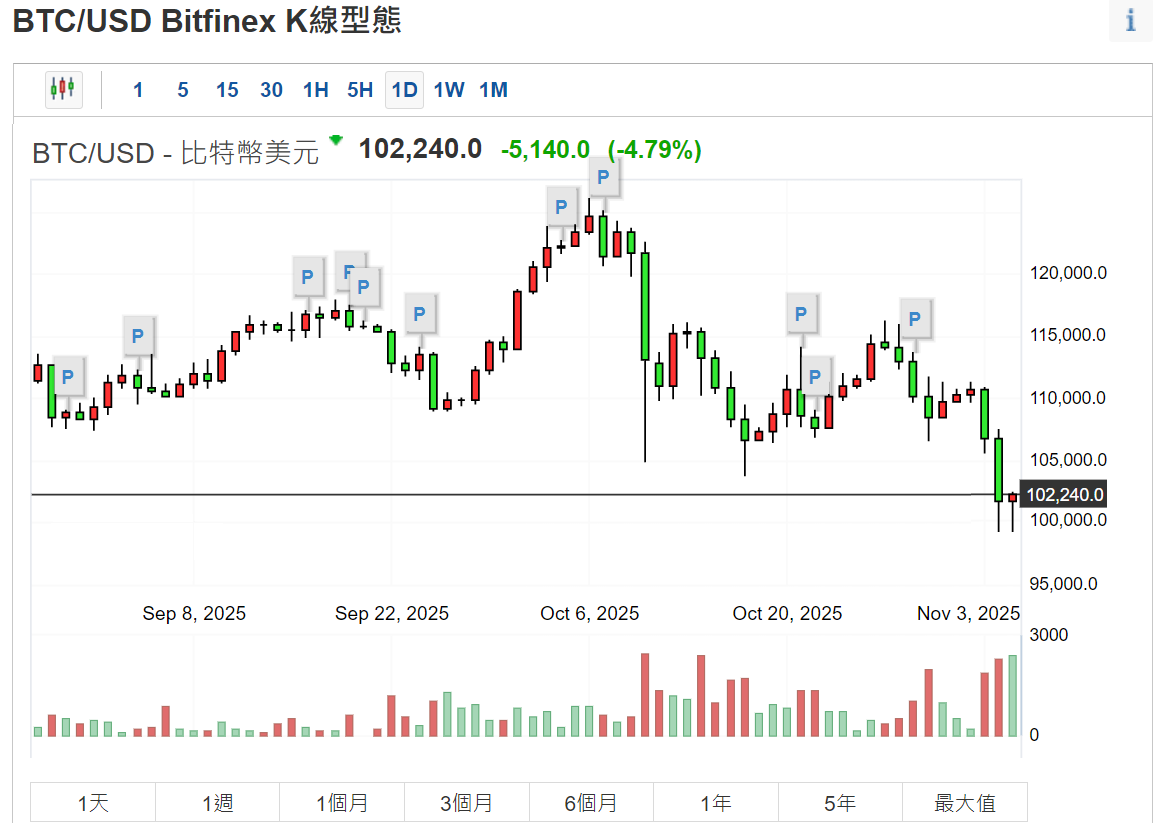Enable the 1M monthly timeframe

[492, 89]
